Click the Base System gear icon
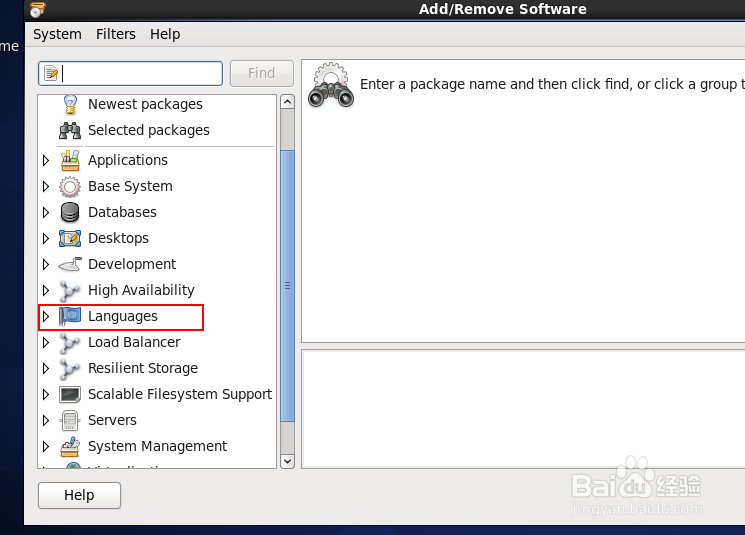This screenshot has width=745, height=535. pyautogui.click(x=70, y=186)
